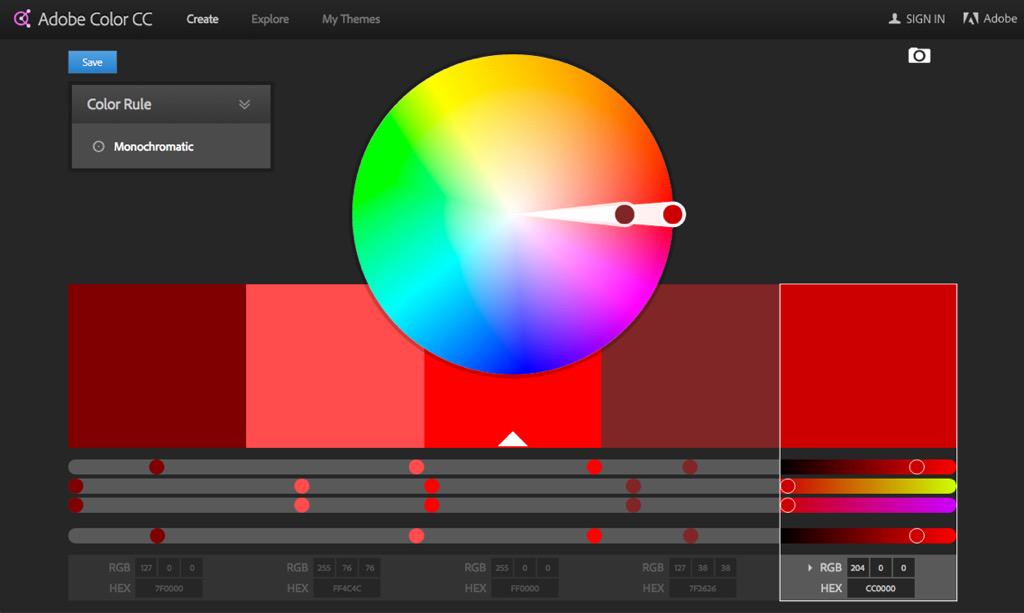Click the dark maroon handle on the color wheel
The height and width of the screenshot is (613, 1024).
(x=624, y=214)
